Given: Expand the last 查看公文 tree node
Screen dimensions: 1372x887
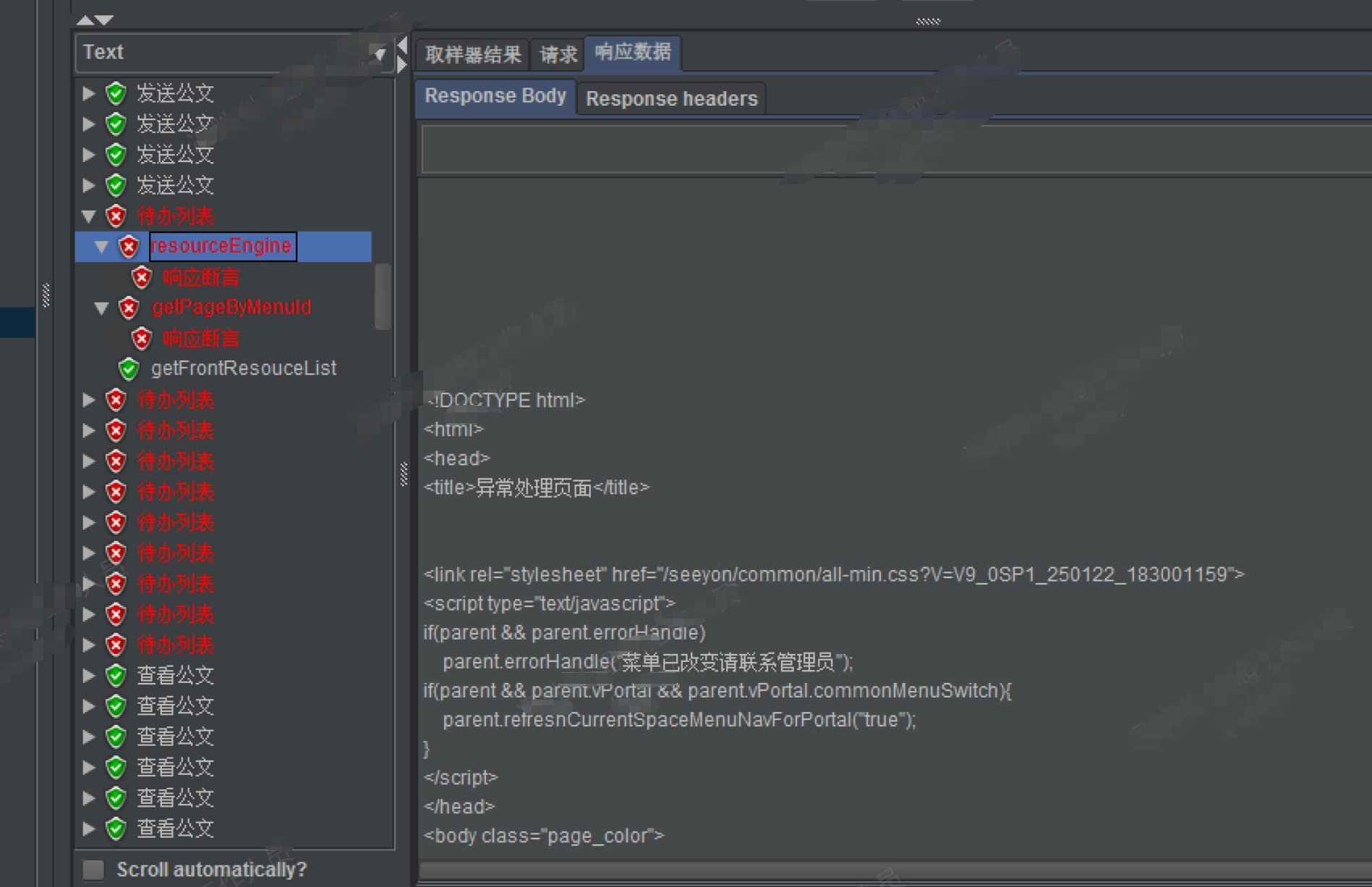Looking at the screenshot, I should (x=89, y=828).
